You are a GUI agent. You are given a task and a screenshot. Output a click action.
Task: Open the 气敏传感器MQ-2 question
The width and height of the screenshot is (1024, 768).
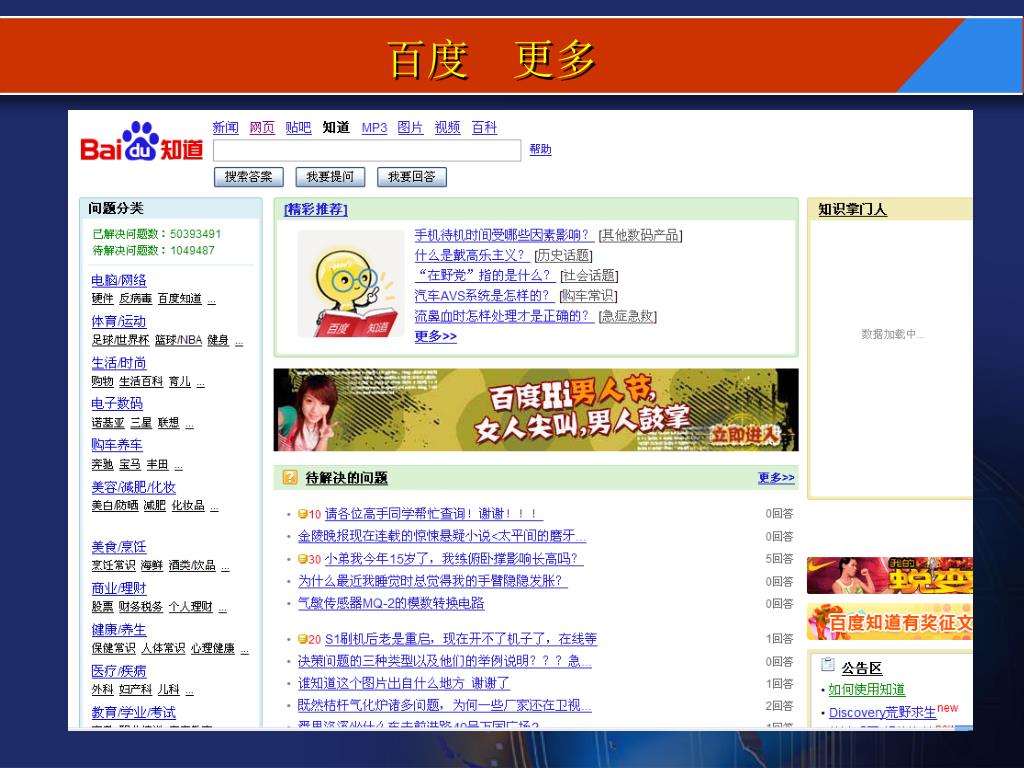pos(391,603)
